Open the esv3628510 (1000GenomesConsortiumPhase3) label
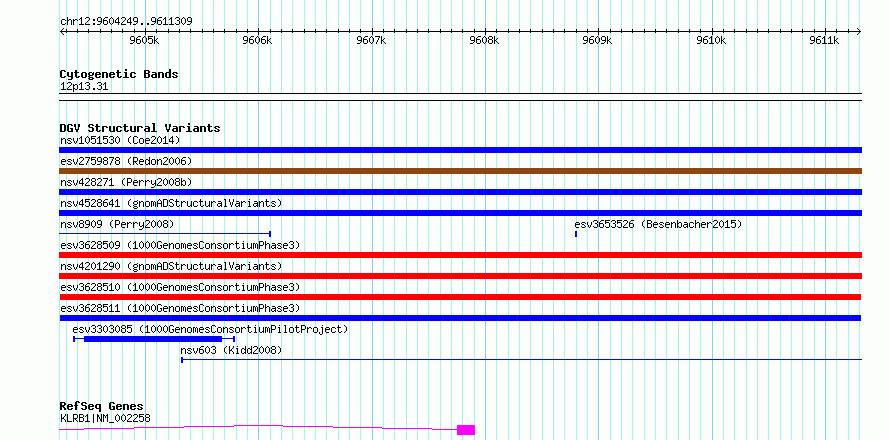 180,287
